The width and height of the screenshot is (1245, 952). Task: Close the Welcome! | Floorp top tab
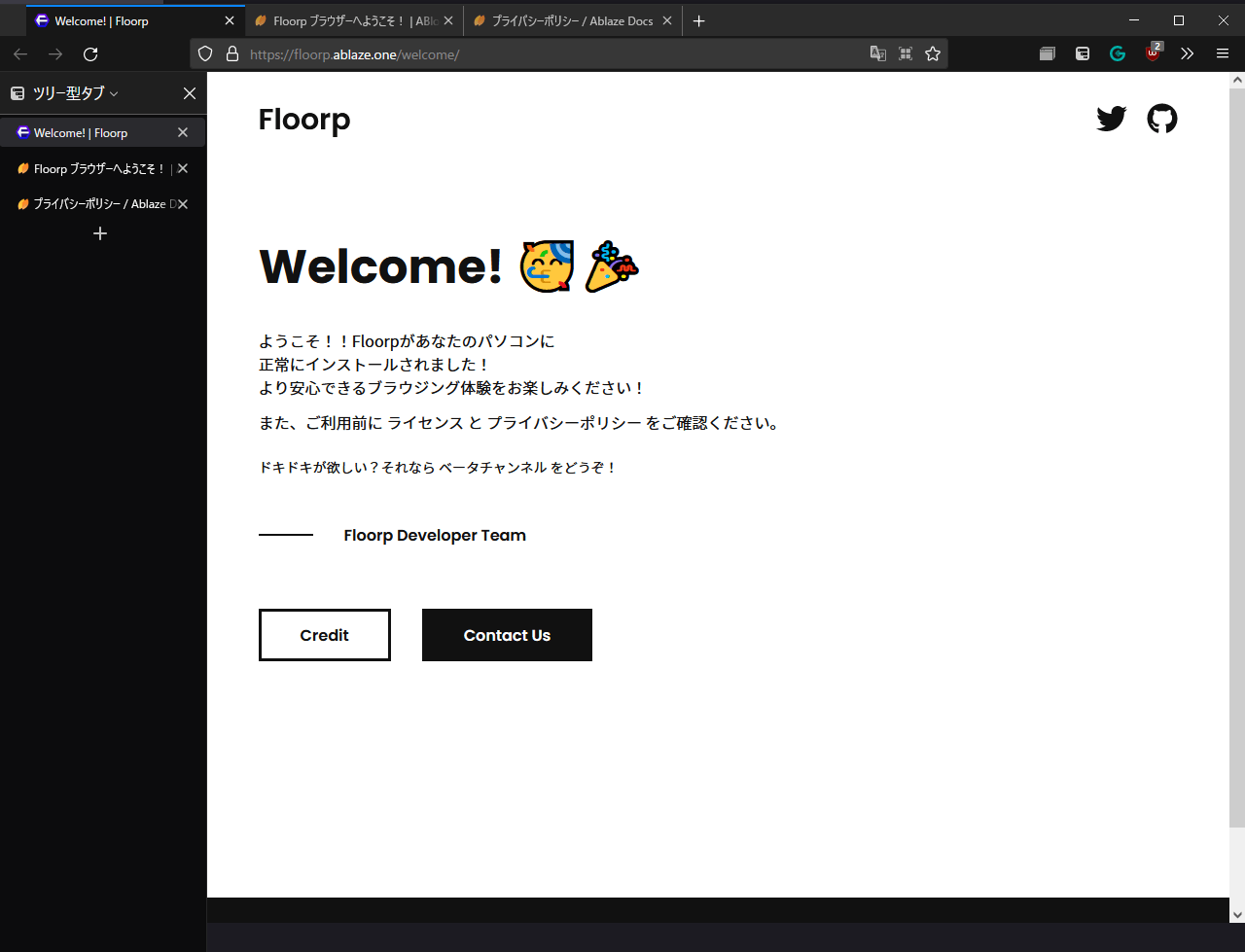pyautogui.click(x=230, y=21)
